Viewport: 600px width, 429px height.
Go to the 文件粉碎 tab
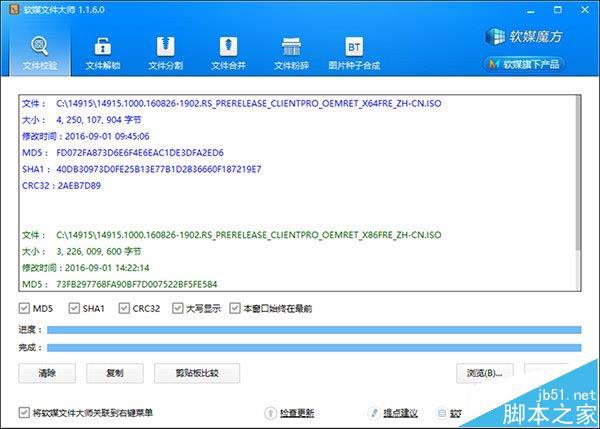[x=291, y=53]
